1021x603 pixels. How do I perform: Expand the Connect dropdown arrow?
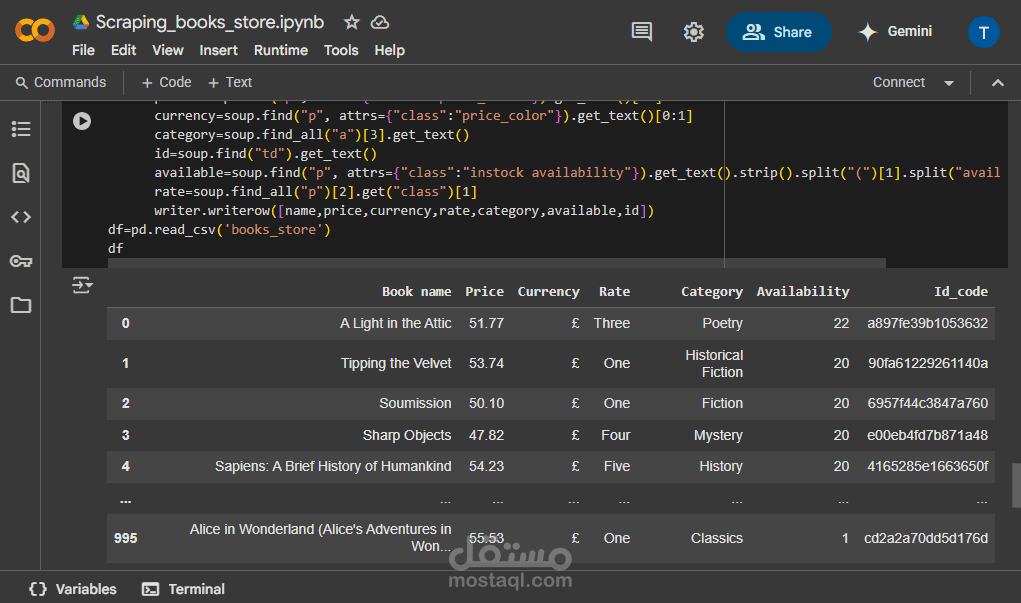tap(949, 83)
